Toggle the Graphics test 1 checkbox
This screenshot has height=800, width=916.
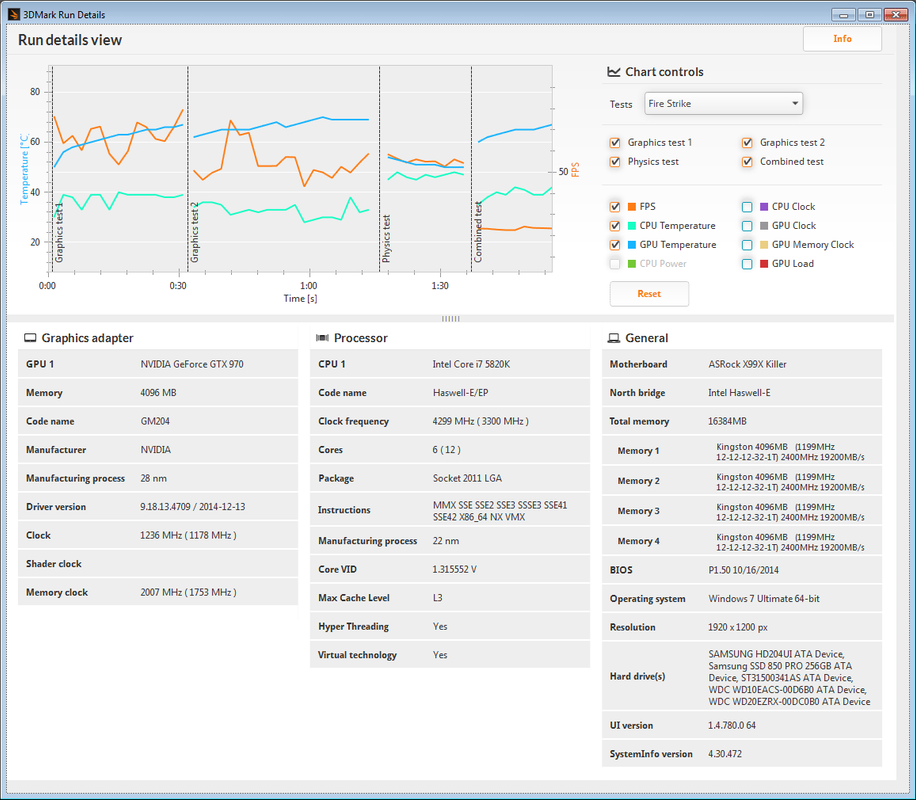tap(615, 143)
